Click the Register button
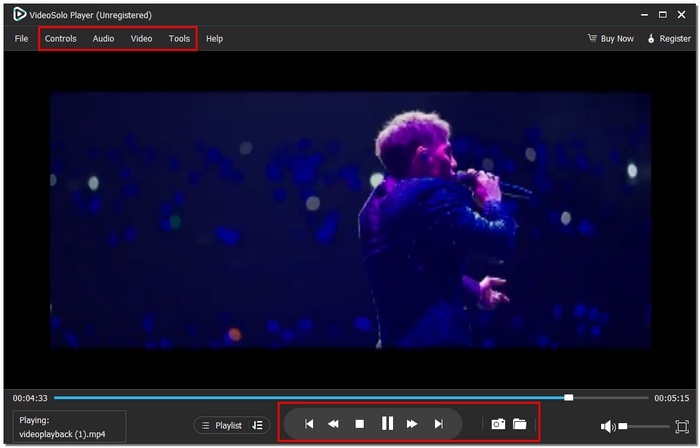 pyautogui.click(x=669, y=39)
